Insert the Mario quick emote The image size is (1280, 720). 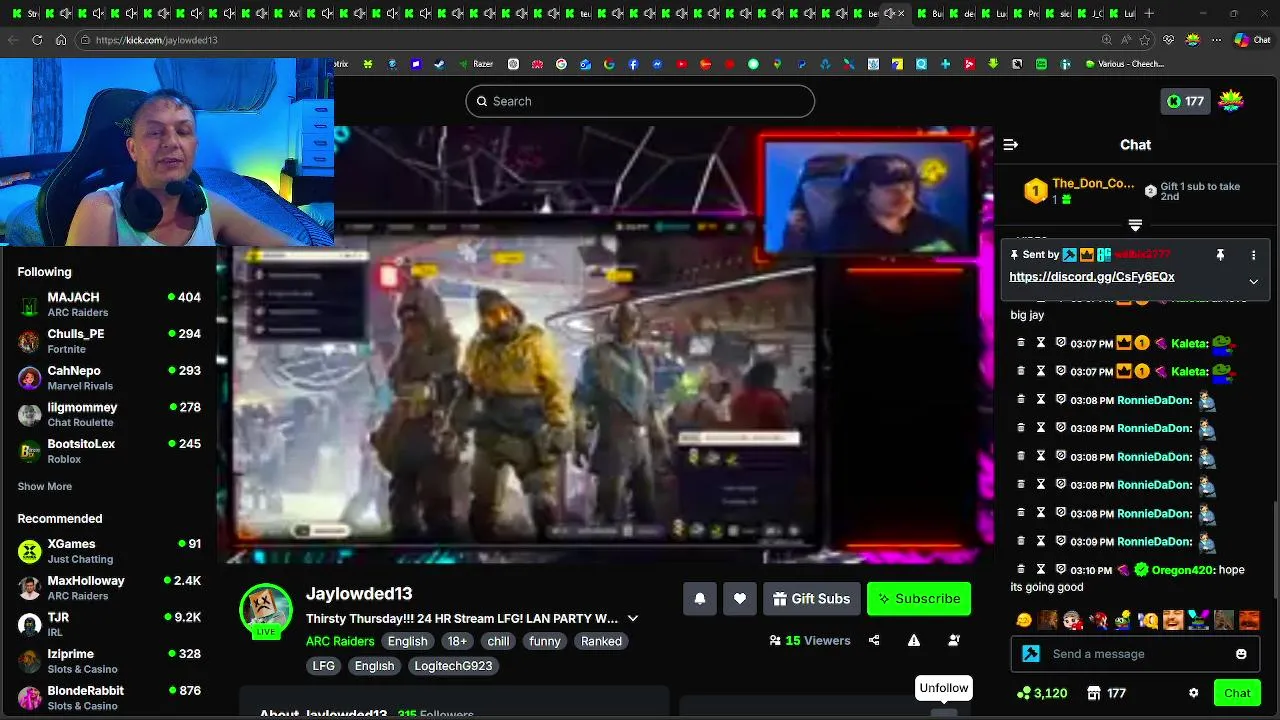[x=1098, y=620]
